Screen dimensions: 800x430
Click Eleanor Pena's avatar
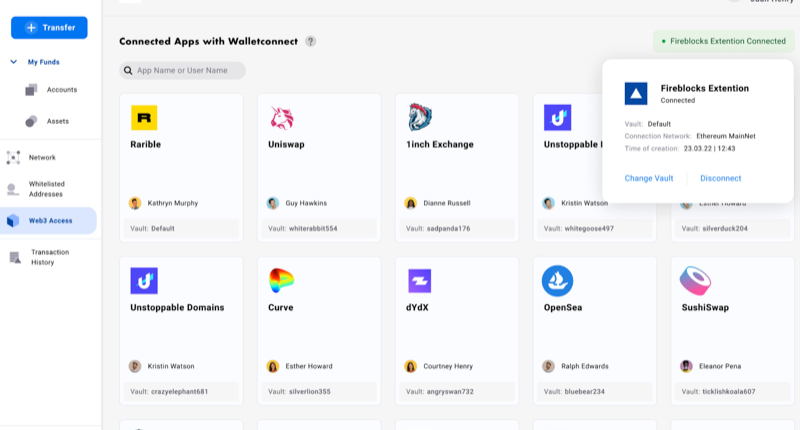pyautogui.click(x=686, y=366)
